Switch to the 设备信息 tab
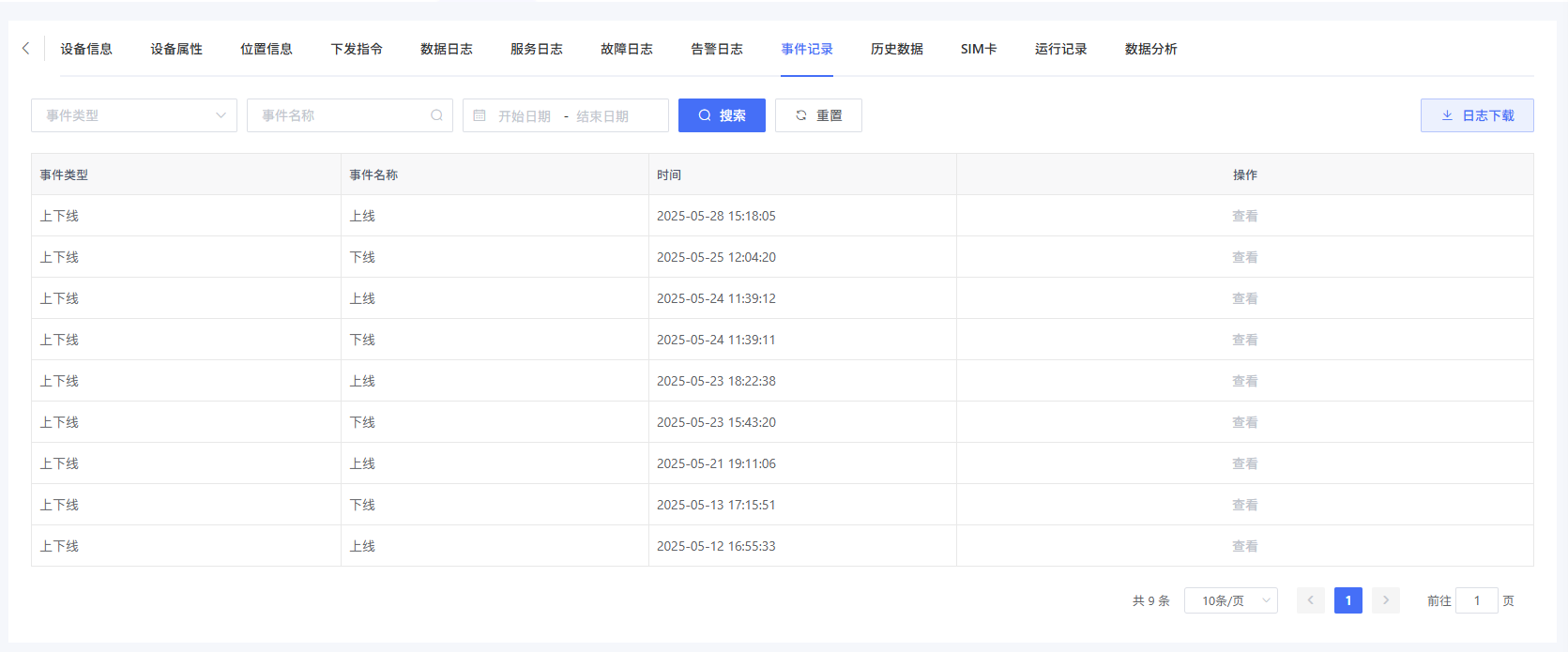 (86, 49)
